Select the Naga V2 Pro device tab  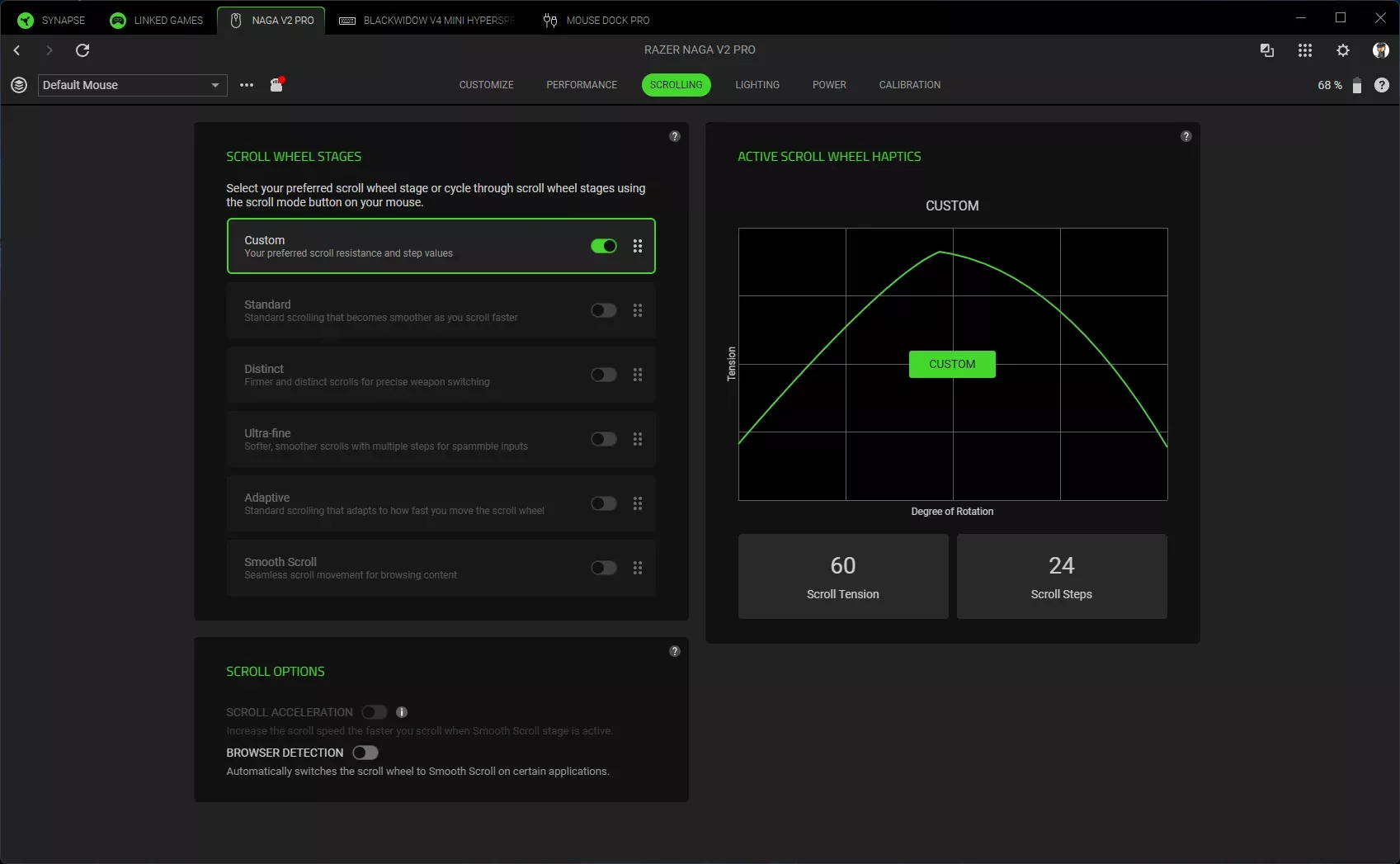point(271,20)
